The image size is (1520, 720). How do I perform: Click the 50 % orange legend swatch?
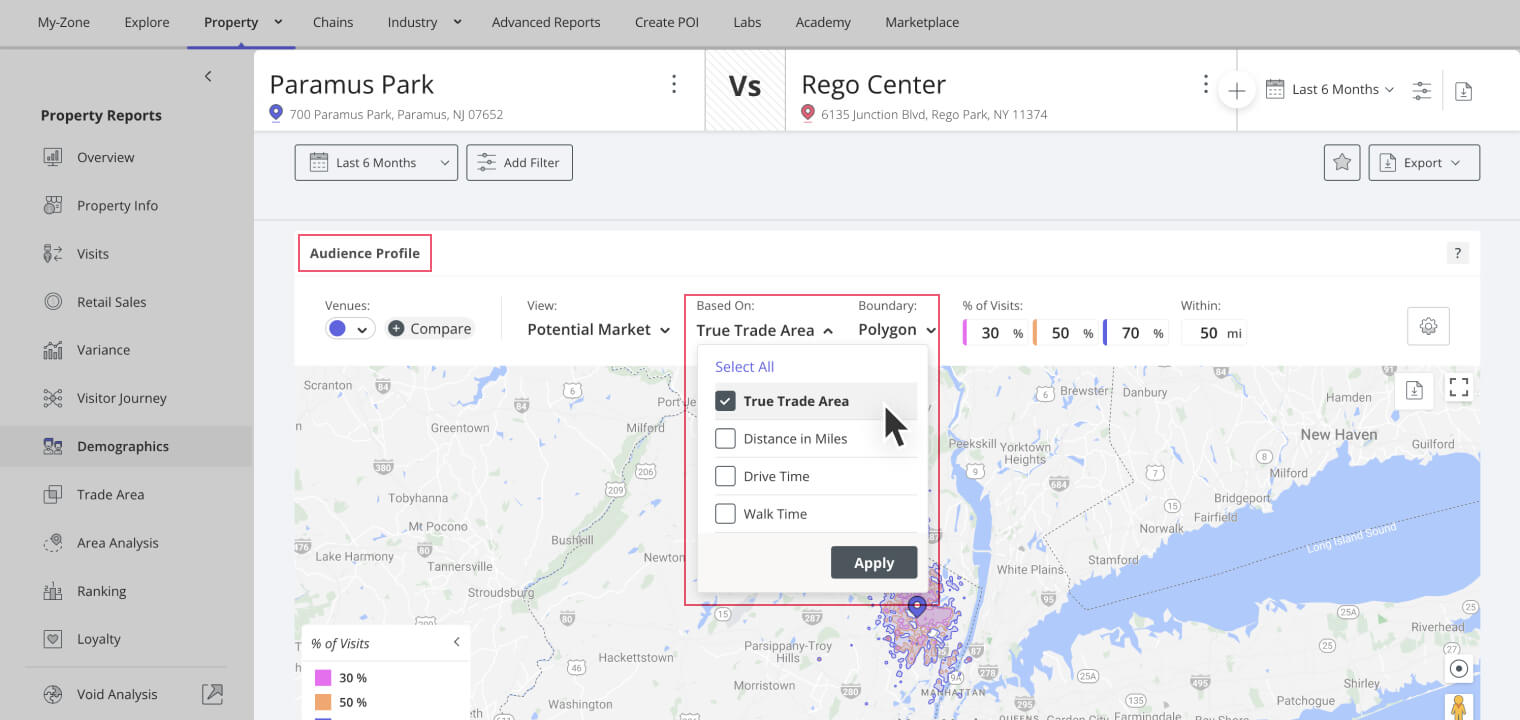(x=322, y=702)
